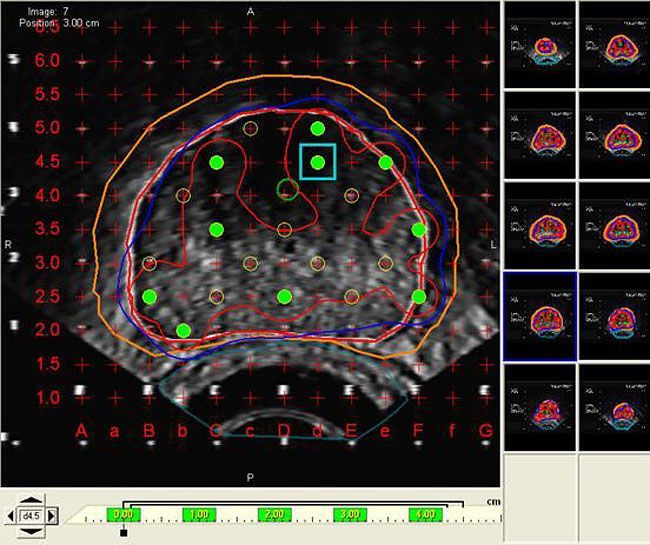Click the black square slider handle under the ruler
650x545 pixels.
point(123,533)
